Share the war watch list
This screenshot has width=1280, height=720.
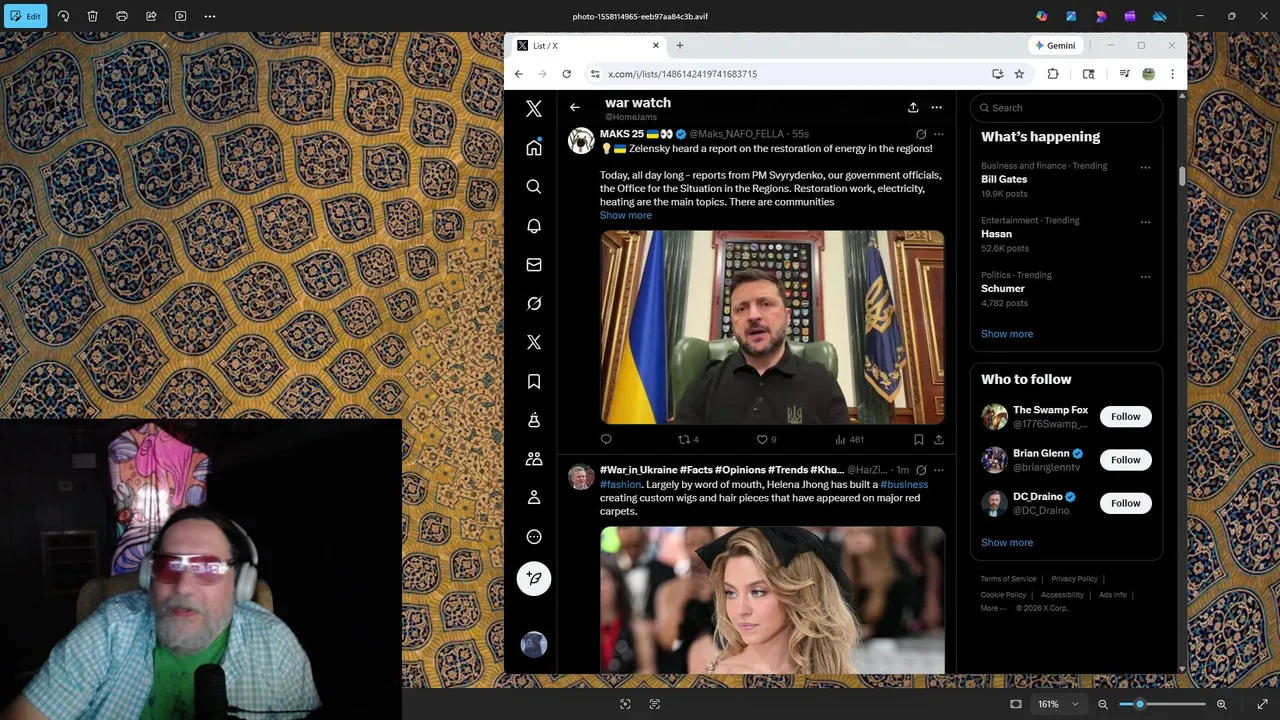pos(913,107)
